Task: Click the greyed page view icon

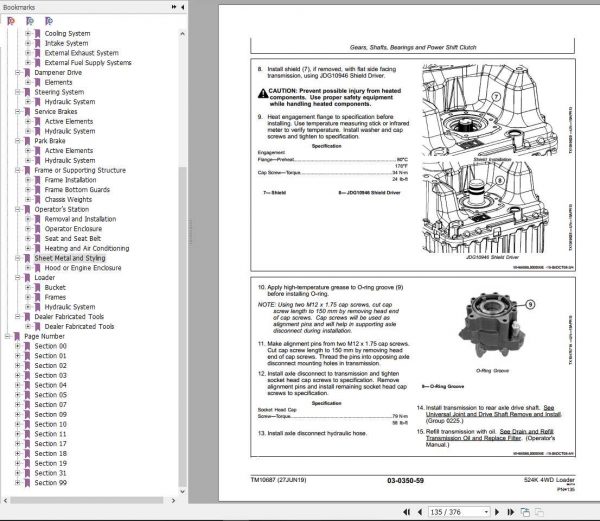Action: (x=539, y=512)
